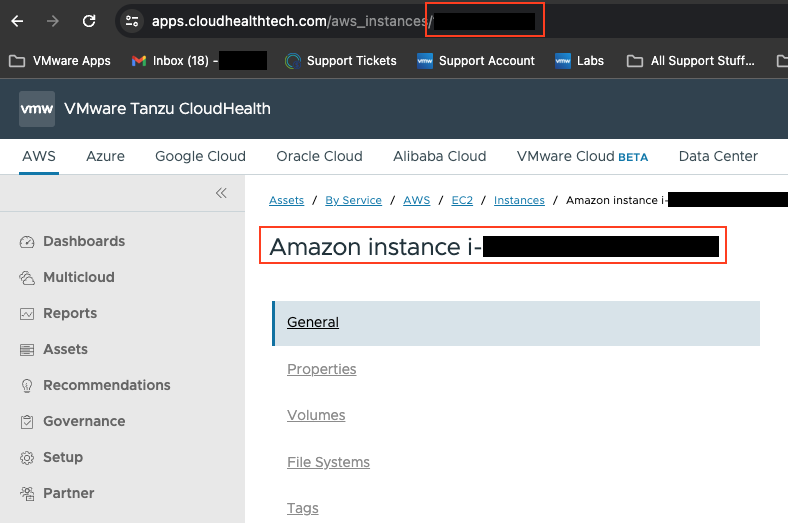Click the Reports chart icon
Image resolution: width=788 pixels, height=523 pixels.
[26, 314]
